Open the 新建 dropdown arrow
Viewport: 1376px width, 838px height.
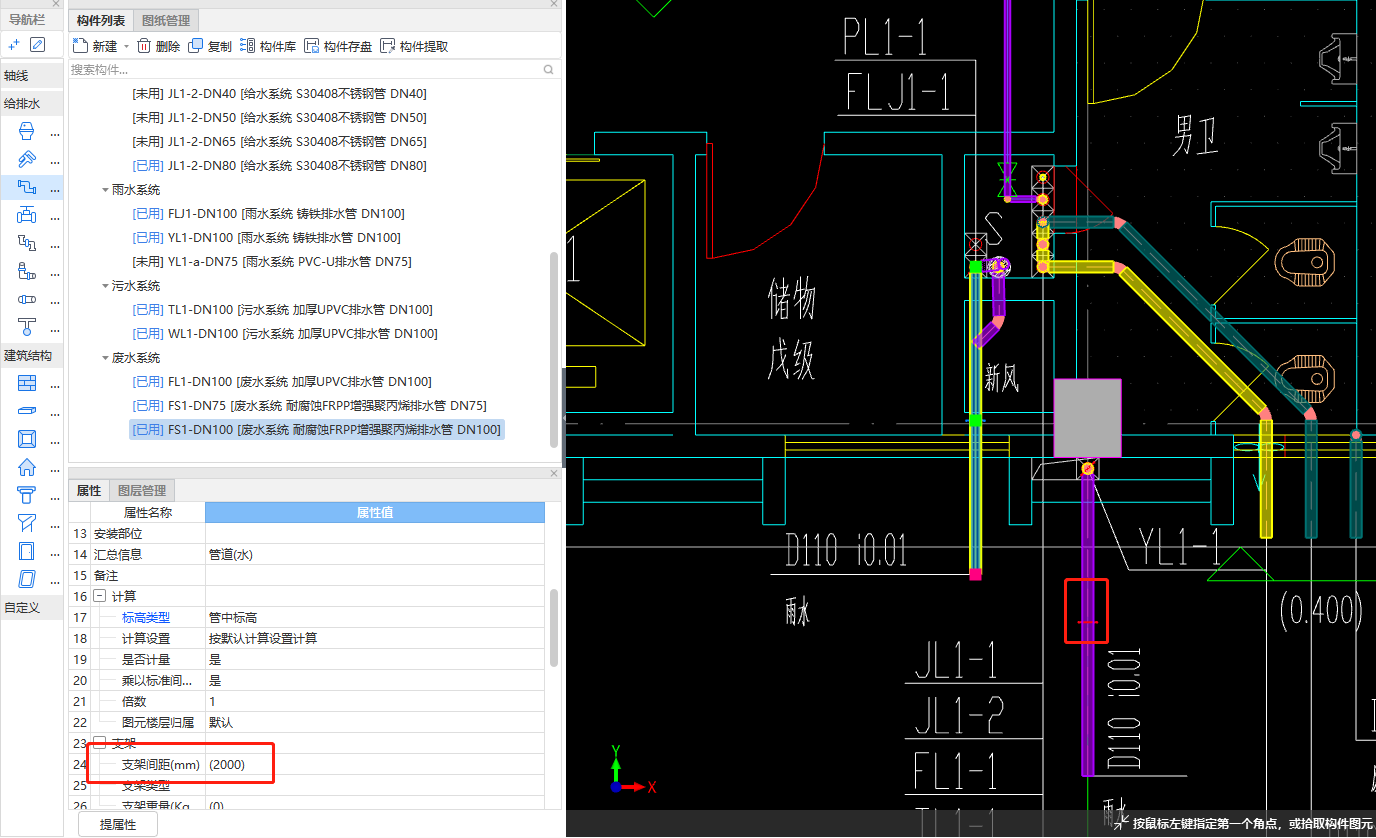[126, 46]
